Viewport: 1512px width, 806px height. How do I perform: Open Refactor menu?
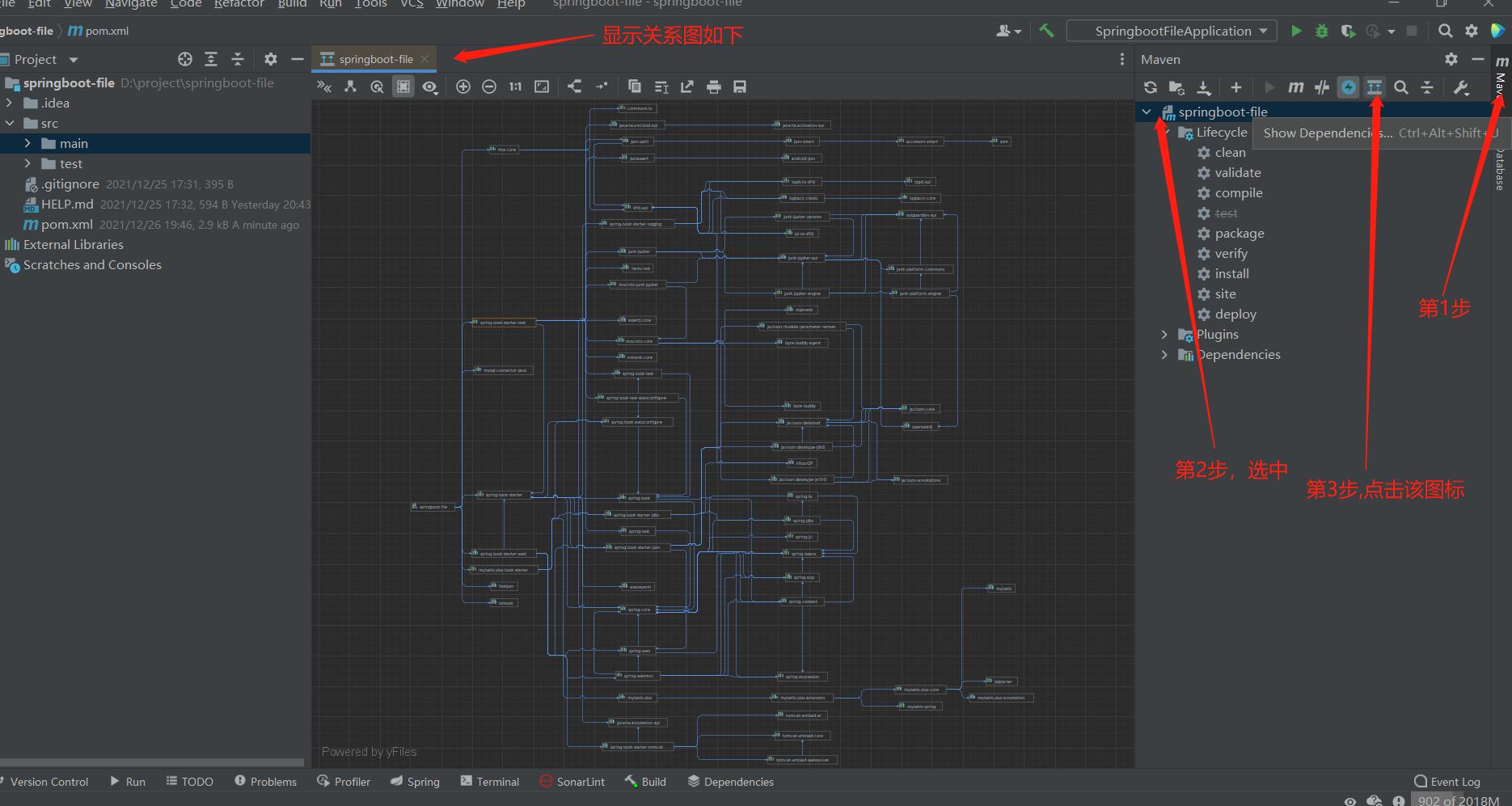click(239, 4)
